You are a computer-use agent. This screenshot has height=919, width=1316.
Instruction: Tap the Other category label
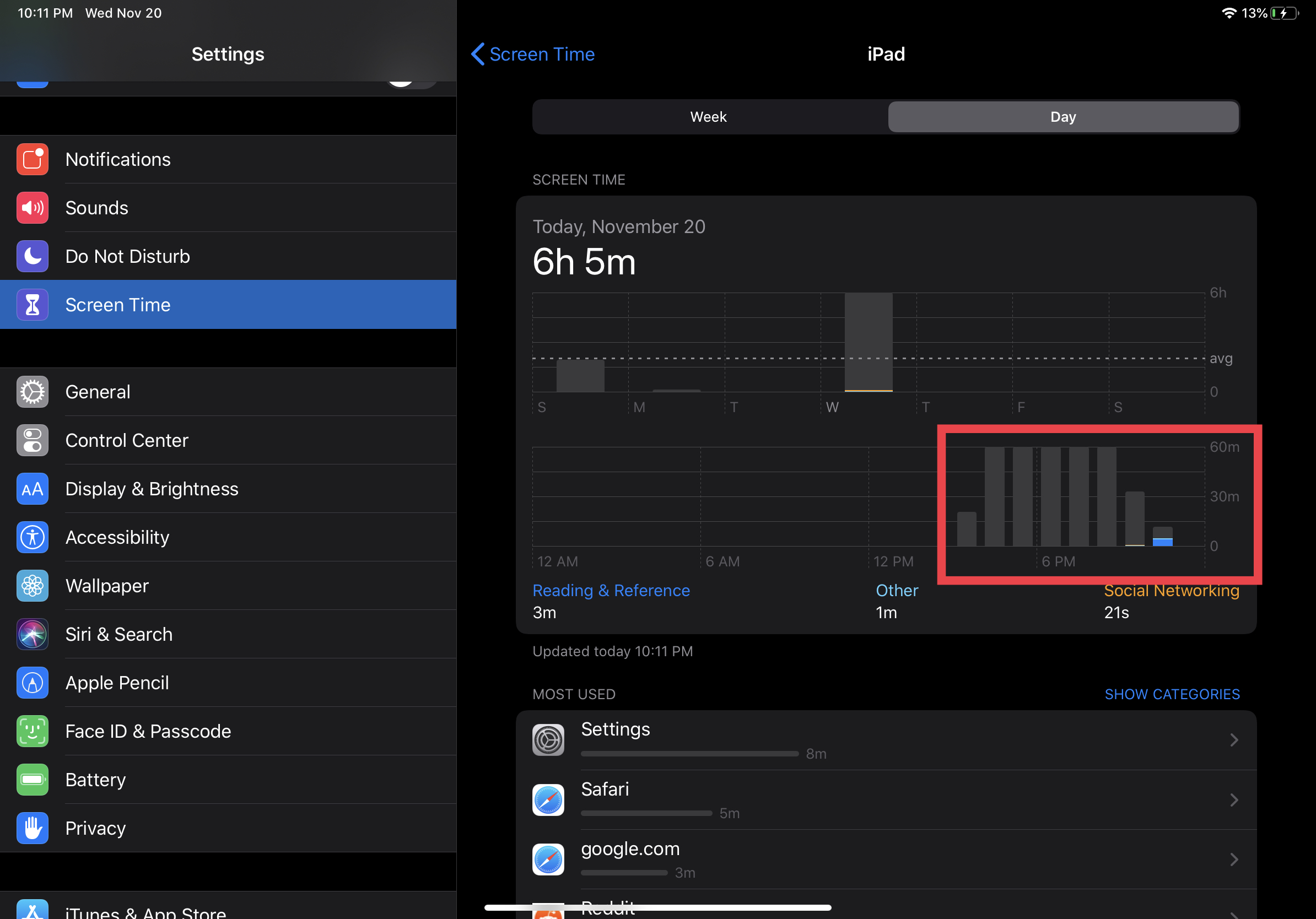897,590
